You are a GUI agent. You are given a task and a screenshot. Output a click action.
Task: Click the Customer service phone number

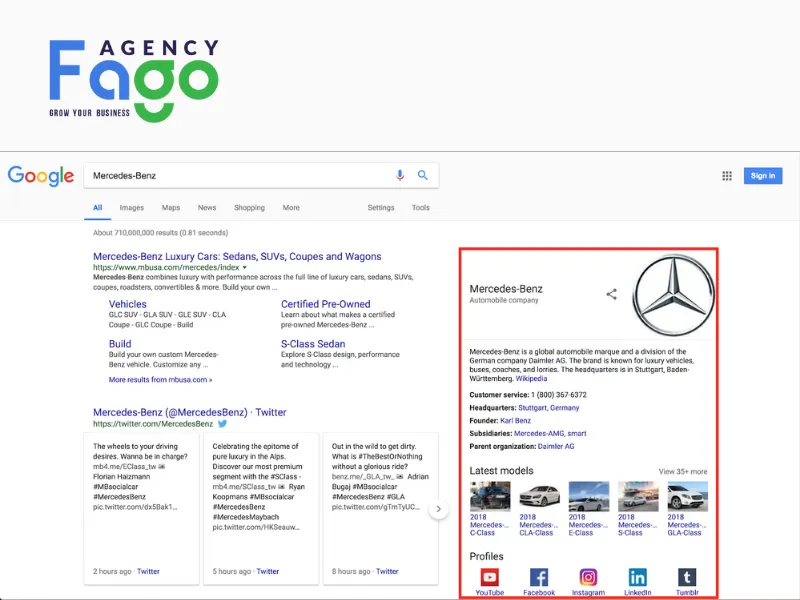click(x=559, y=395)
